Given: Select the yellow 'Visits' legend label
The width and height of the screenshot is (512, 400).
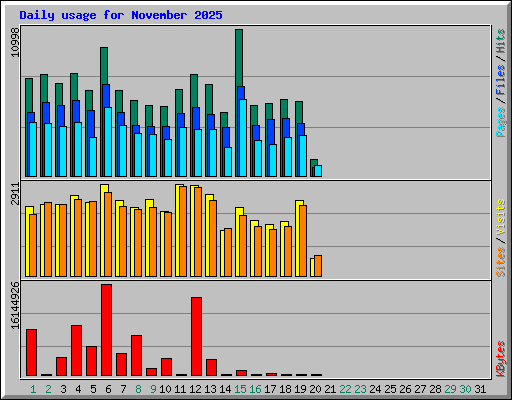Looking at the screenshot, I should (x=500, y=218).
